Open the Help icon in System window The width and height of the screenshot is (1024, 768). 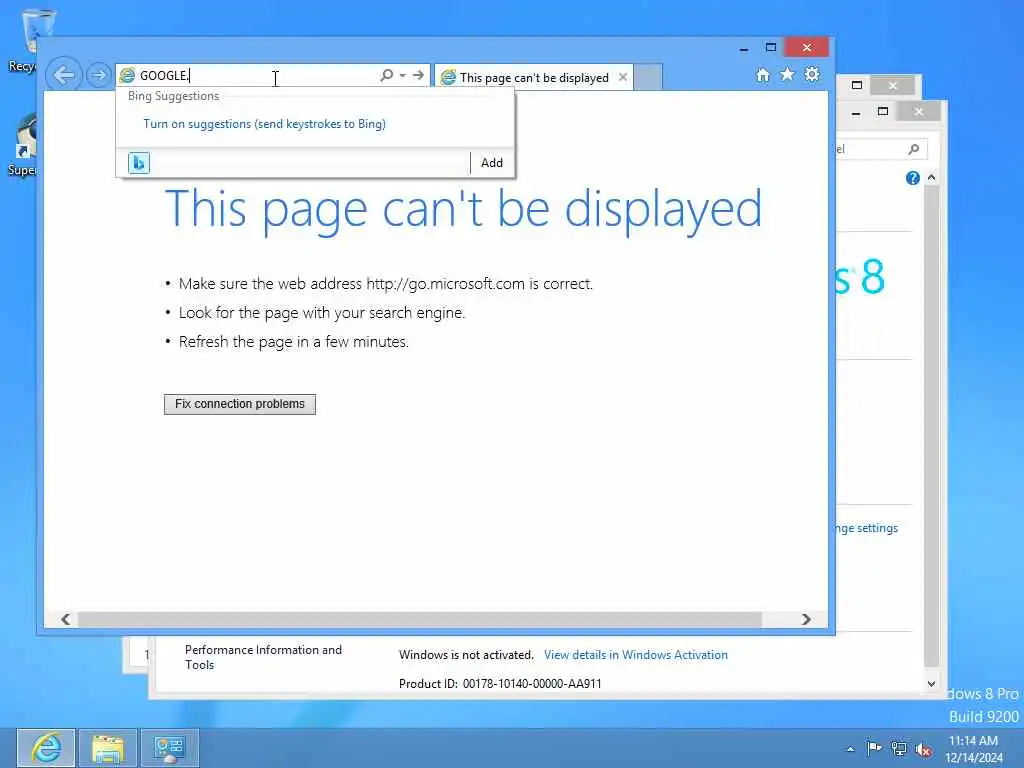912,178
